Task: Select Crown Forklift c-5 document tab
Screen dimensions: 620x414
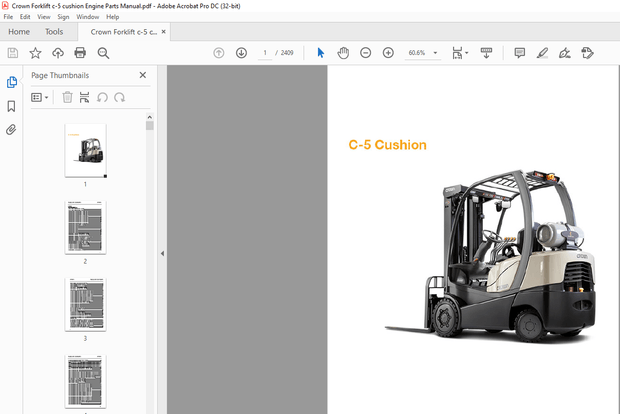Action: click(123, 32)
